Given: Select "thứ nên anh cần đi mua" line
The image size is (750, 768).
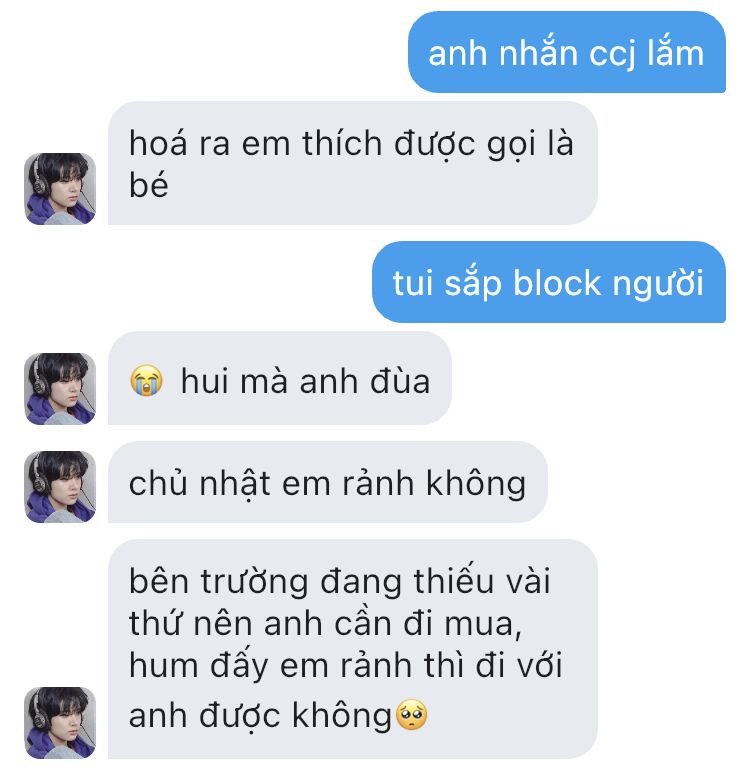Looking at the screenshot, I should click(325, 624).
